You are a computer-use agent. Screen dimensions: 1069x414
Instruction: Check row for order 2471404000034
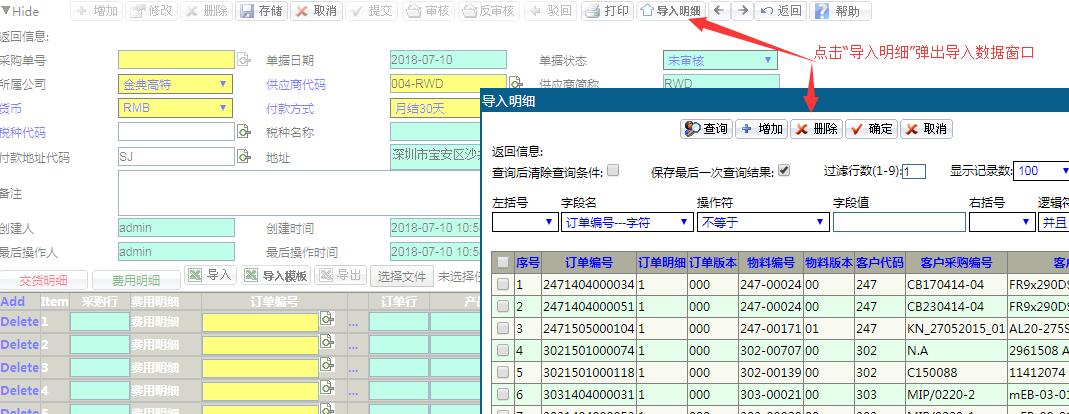pyautogui.click(x=503, y=284)
